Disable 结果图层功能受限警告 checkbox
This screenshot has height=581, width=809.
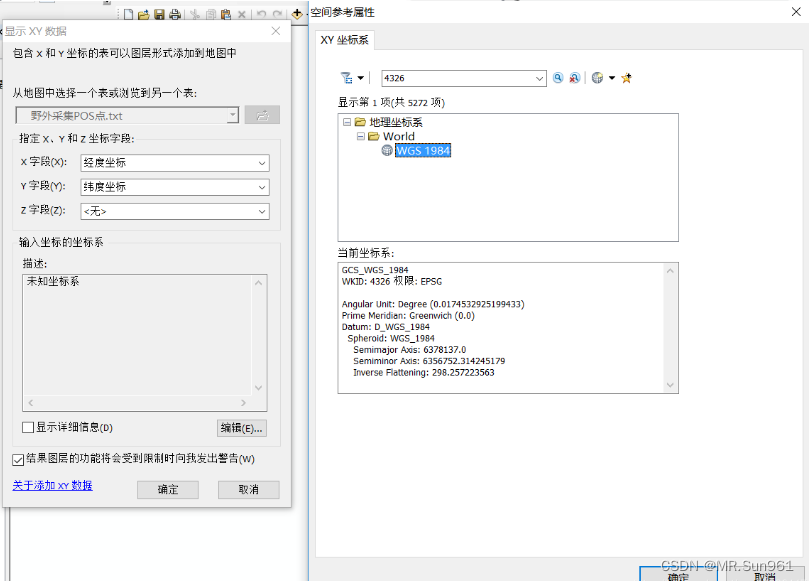(x=20, y=461)
